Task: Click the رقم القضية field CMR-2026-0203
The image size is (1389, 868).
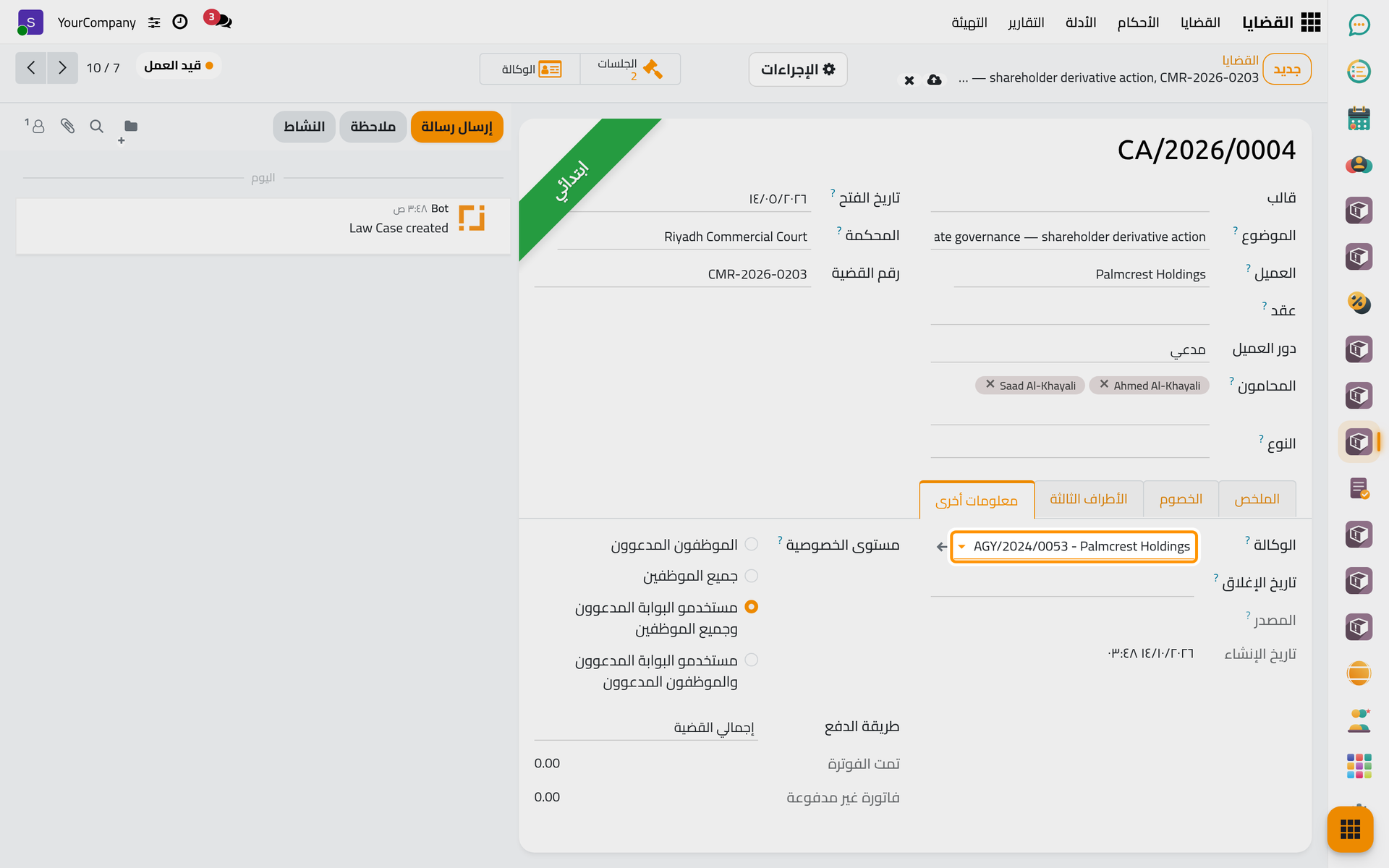Action: [673, 274]
